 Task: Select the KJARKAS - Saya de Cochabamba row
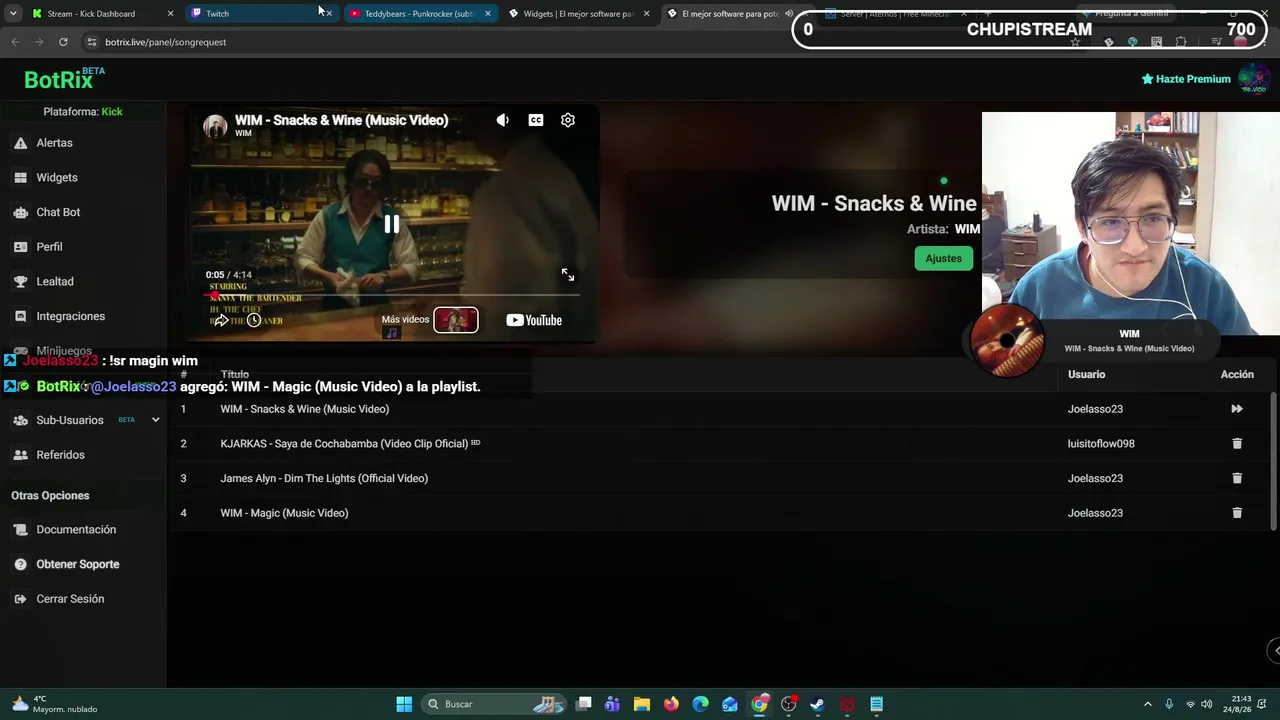[x=720, y=444]
